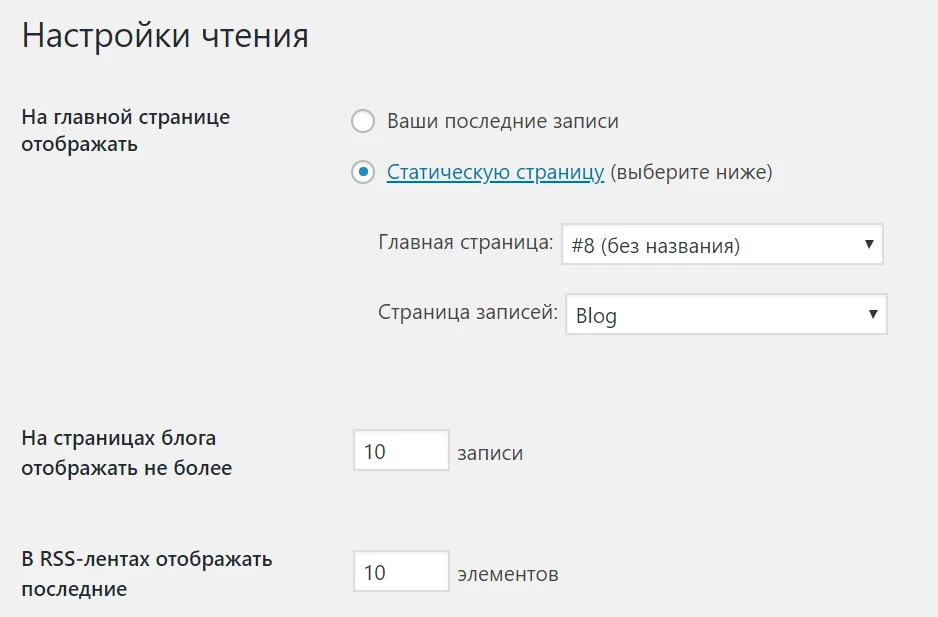Click the "Страница записей:" field label
Image resolution: width=938 pixels, height=617 pixels.
pos(468,313)
